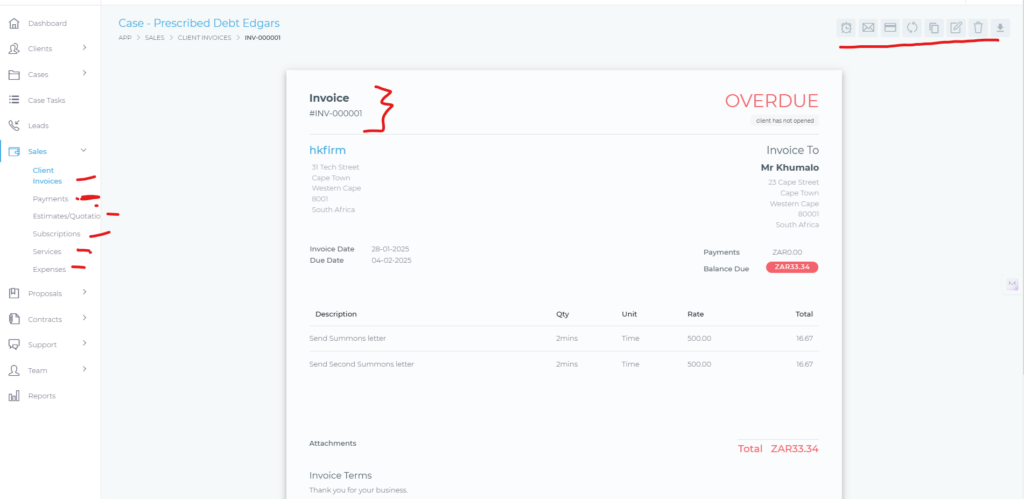Clone the invoice with copy icon
Screen dimensions: 1024x499
coord(934,27)
